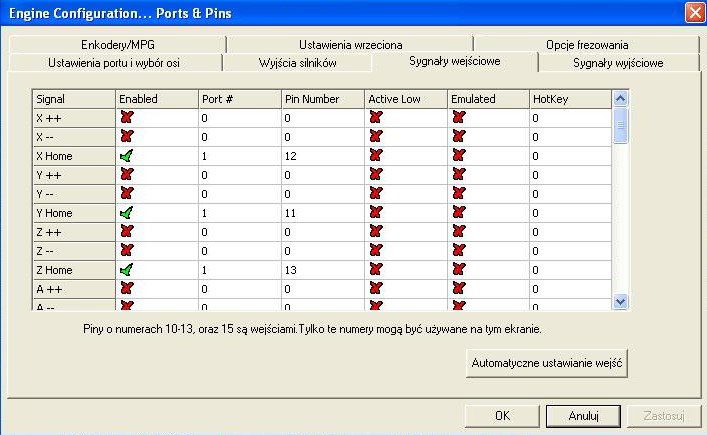Toggle the Enabled mark for Y --
This screenshot has height=435, width=707.
[x=127, y=193]
